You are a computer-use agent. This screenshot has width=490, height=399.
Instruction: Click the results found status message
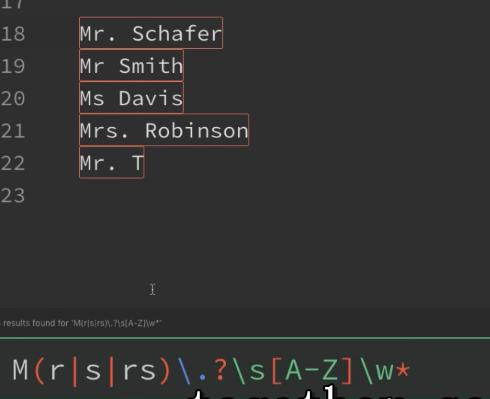click(x=81, y=323)
